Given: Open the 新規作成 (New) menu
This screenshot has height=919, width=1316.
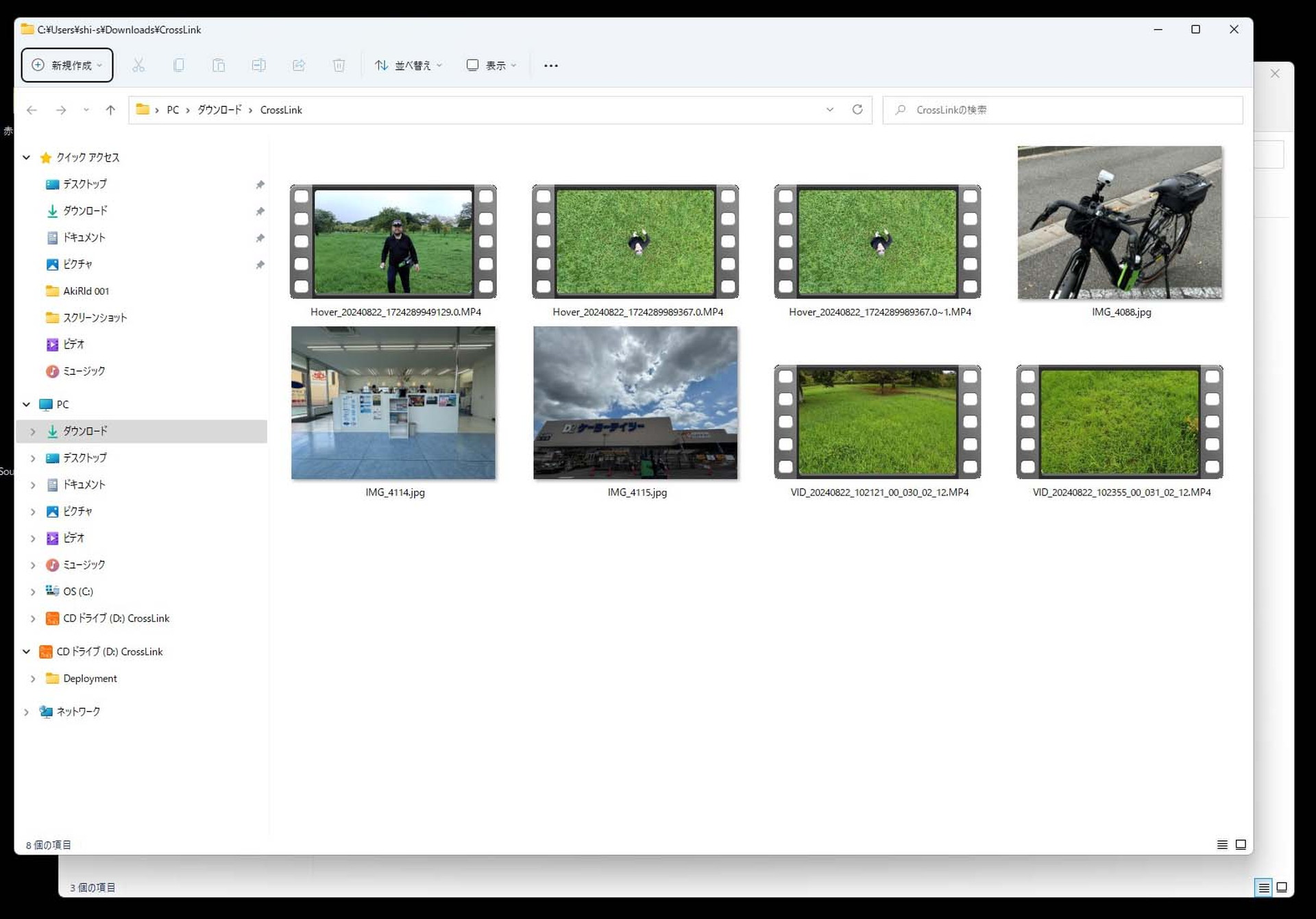Looking at the screenshot, I should [66, 65].
